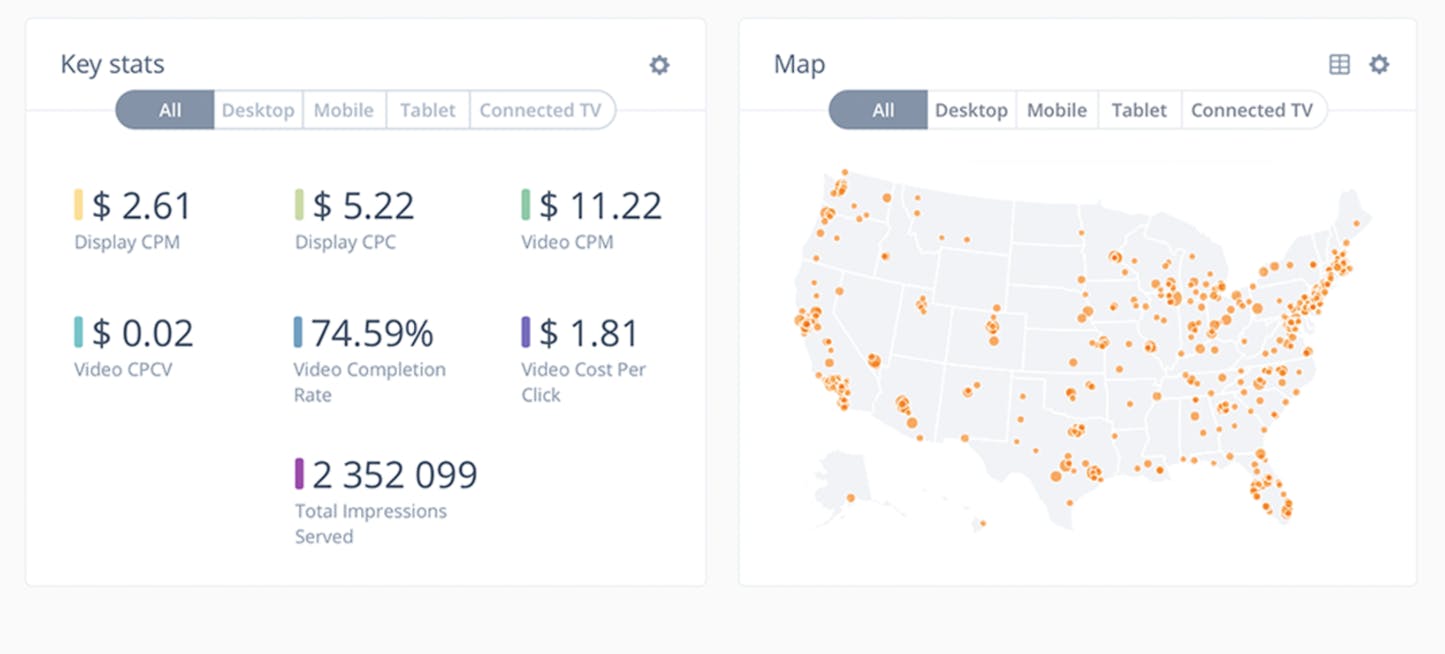
Task: Filter the Map by Mobile
Action: click(1057, 110)
